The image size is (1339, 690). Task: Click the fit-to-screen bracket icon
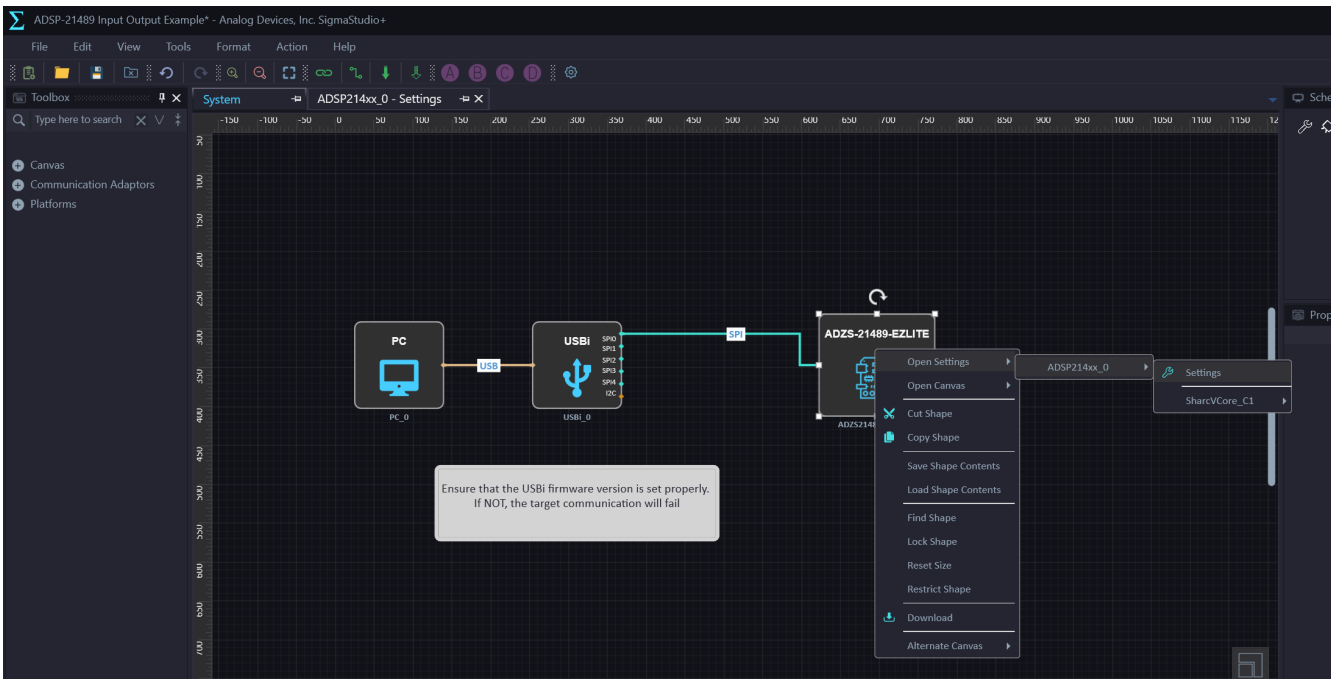click(x=289, y=73)
